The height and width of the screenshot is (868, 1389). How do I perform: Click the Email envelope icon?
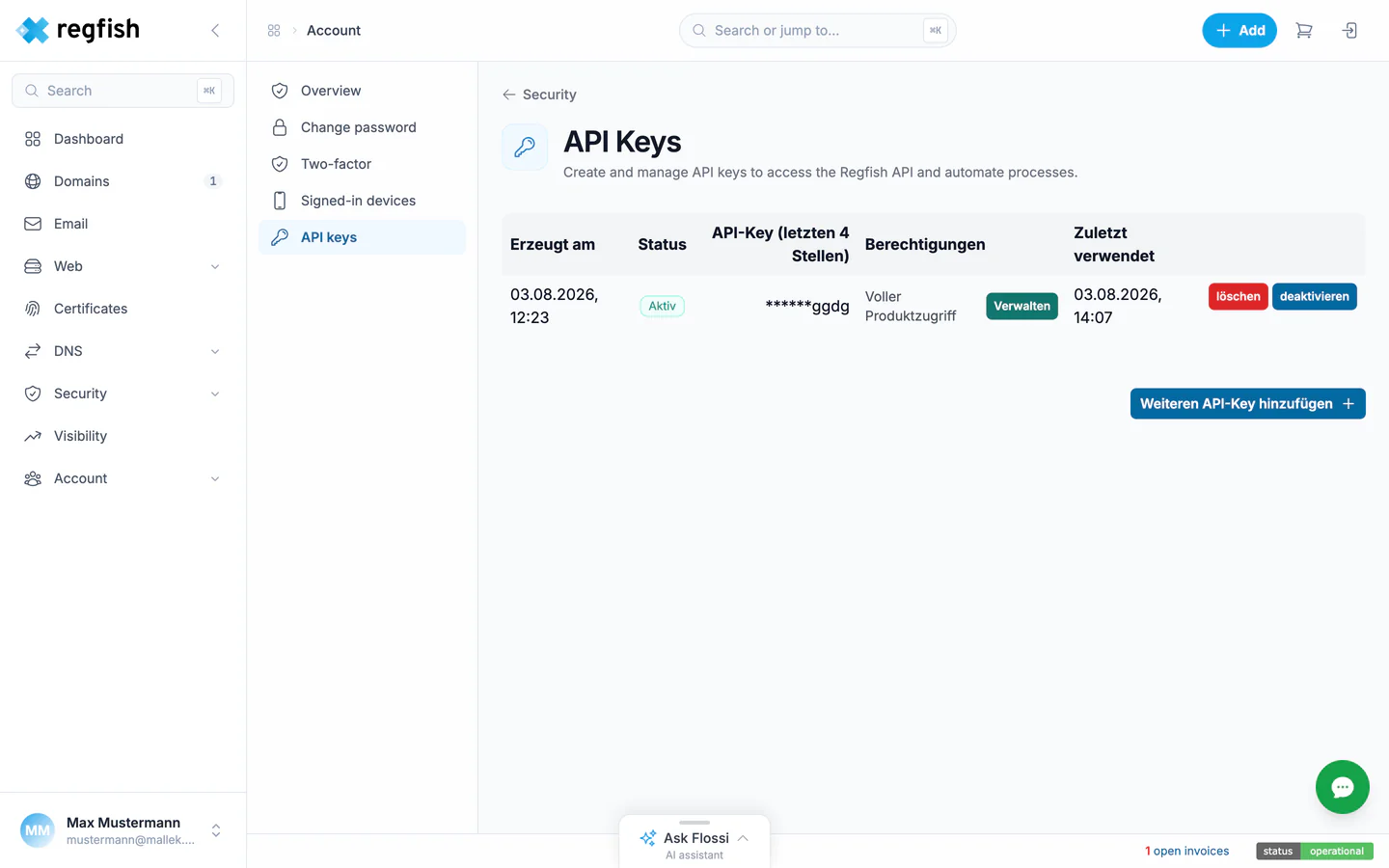[x=33, y=224]
